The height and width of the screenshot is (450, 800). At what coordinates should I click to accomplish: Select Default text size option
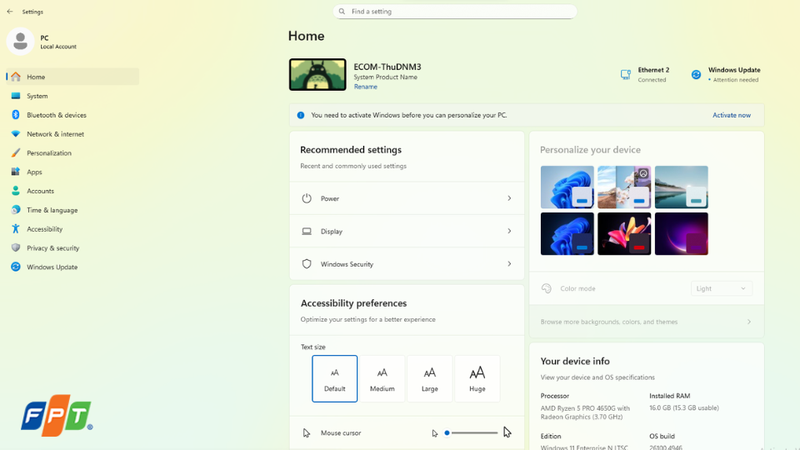335,379
